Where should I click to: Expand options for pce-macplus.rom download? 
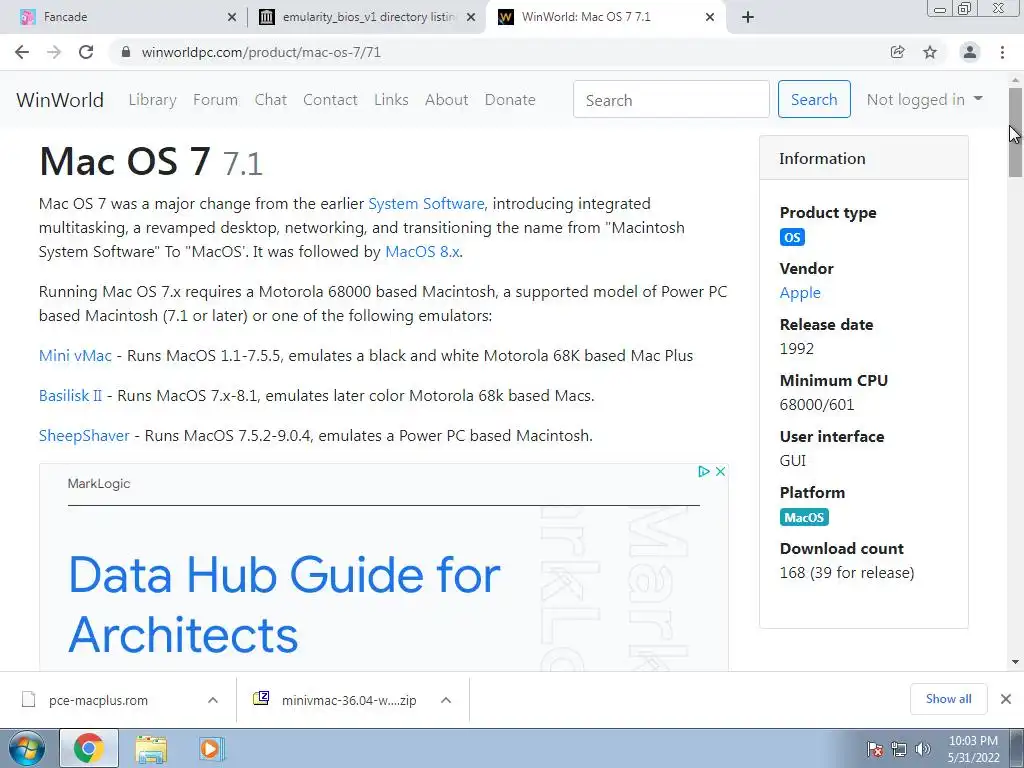(213, 700)
